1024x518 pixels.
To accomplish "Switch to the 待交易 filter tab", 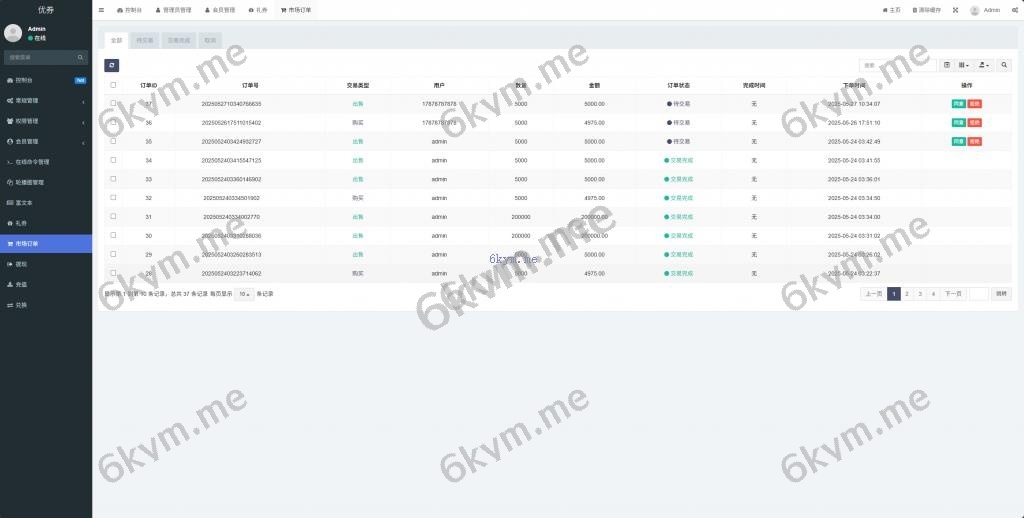I will pyautogui.click(x=145, y=41).
